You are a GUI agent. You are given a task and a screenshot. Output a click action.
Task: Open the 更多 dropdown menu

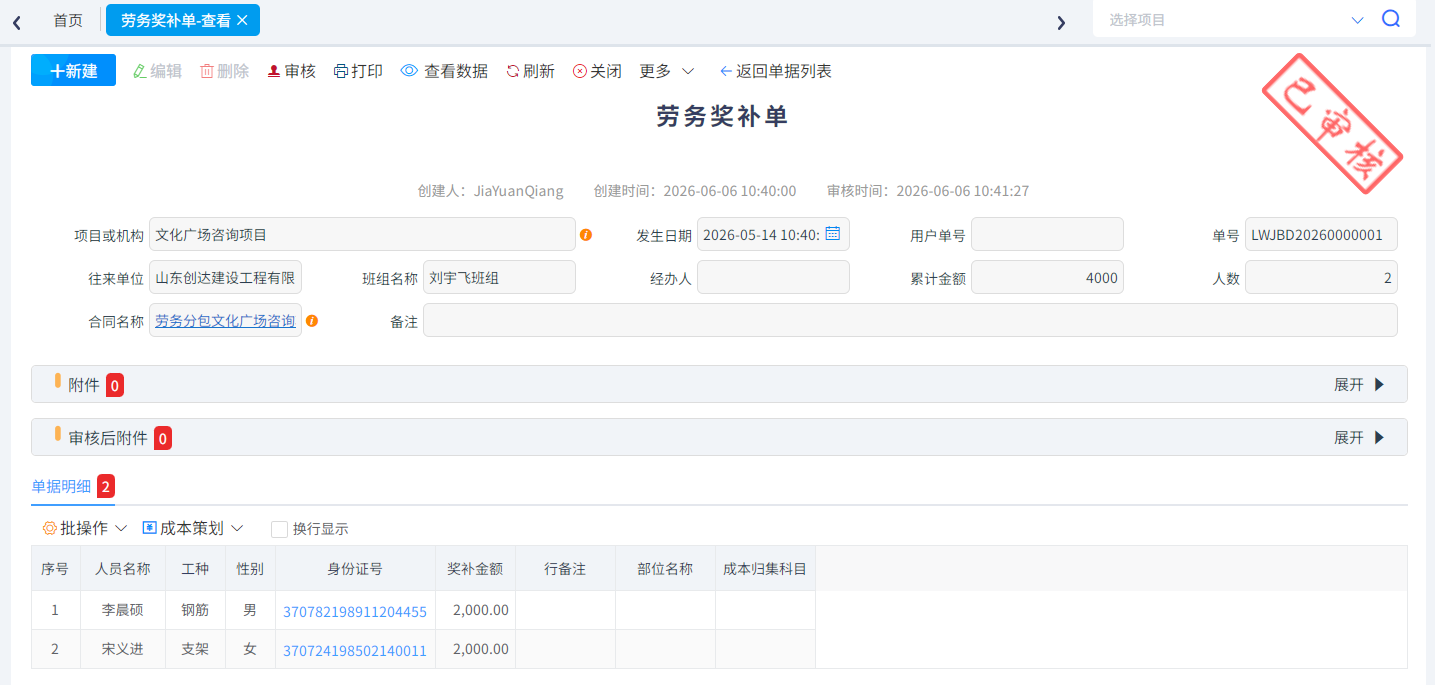pyautogui.click(x=667, y=71)
